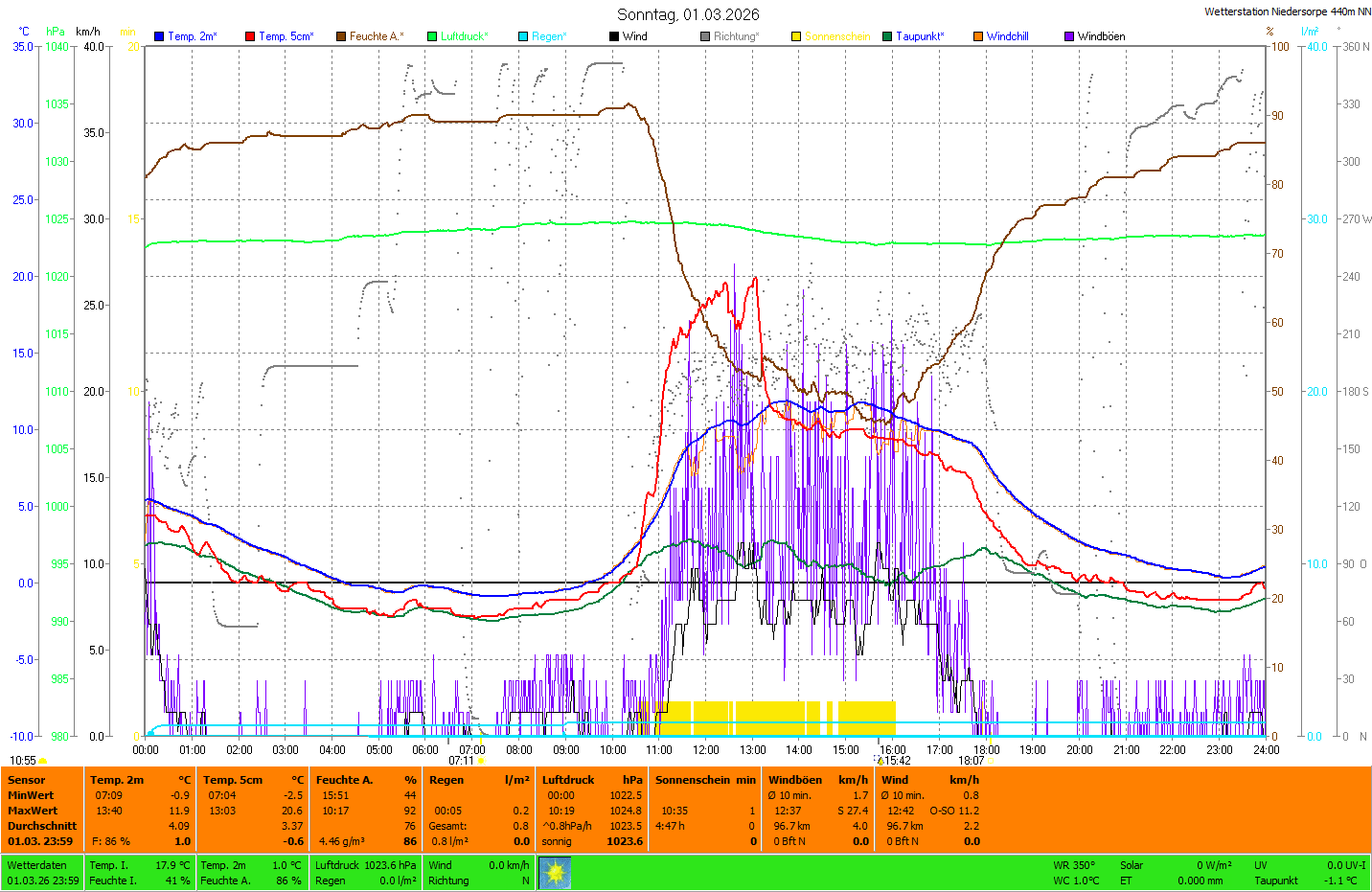Click the red Temp. 5cm legend square
Image resolution: width=1372 pixels, height=892 pixels.
(250, 36)
